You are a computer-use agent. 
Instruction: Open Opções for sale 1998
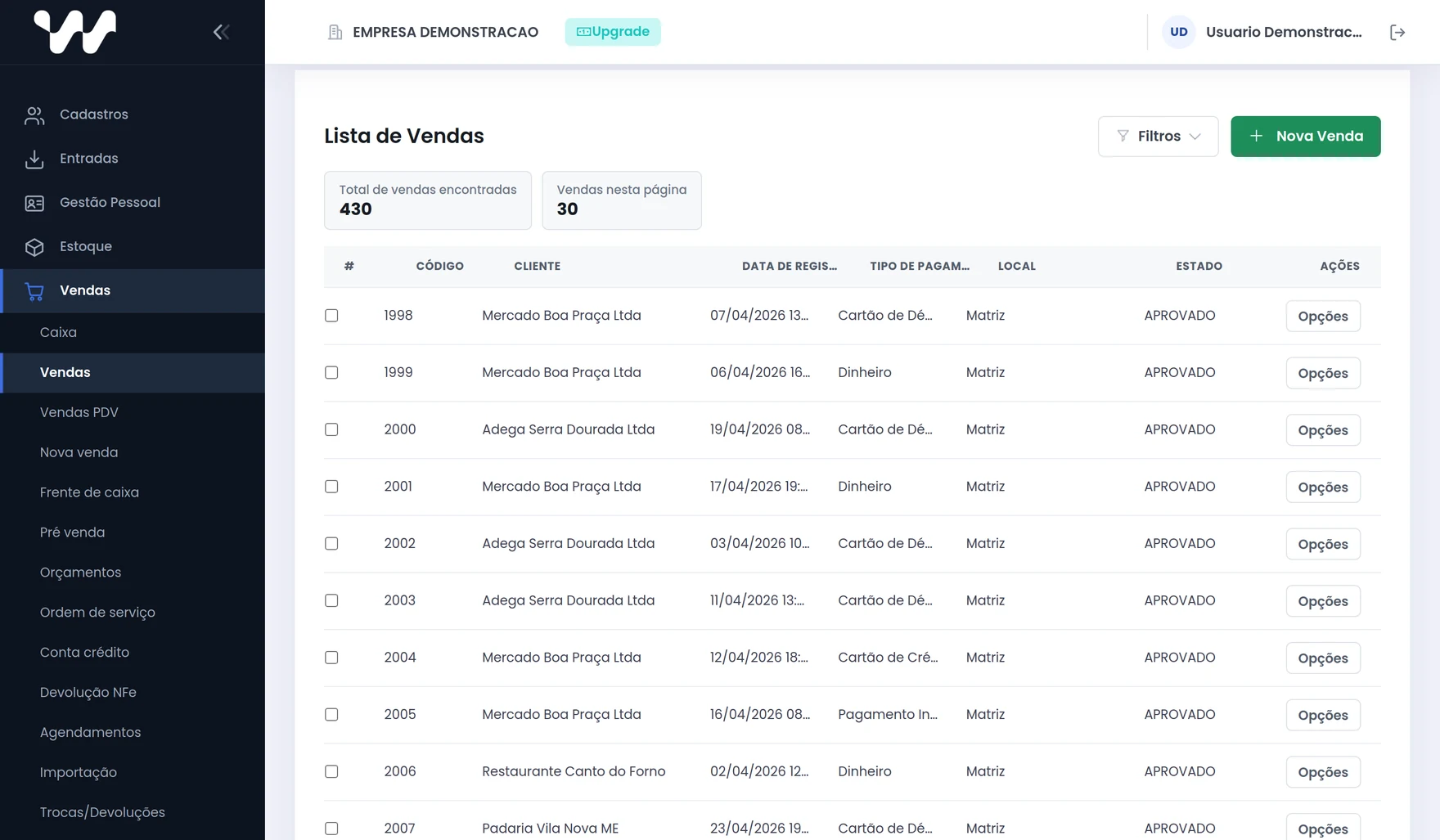click(1323, 316)
